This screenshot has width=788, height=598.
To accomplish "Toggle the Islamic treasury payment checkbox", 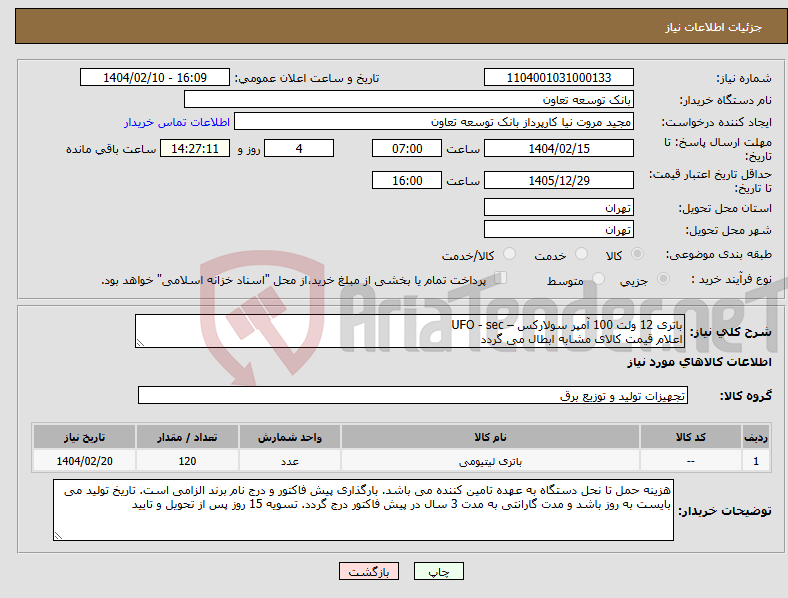I will (x=500, y=278).
